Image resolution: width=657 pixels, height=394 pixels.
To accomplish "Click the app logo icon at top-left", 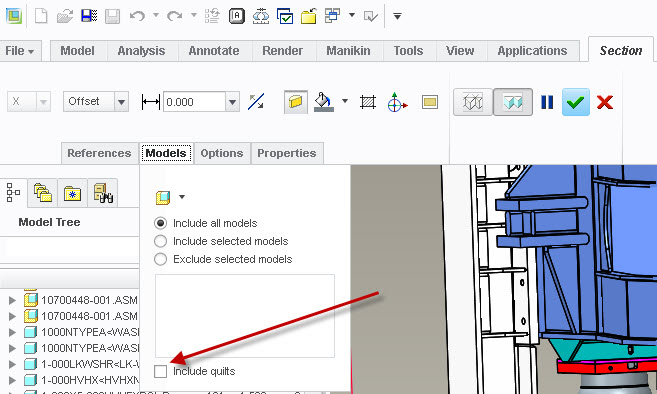I will pyautogui.click(x=13, y=16).
